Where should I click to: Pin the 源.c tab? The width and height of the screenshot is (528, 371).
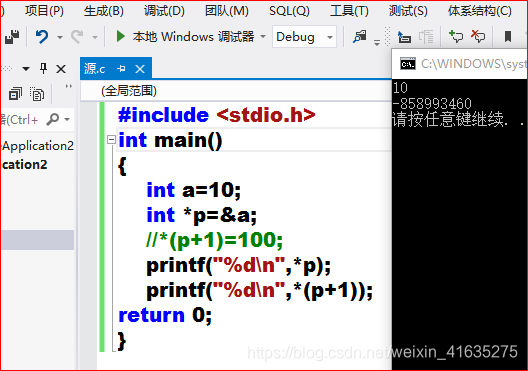121,69
